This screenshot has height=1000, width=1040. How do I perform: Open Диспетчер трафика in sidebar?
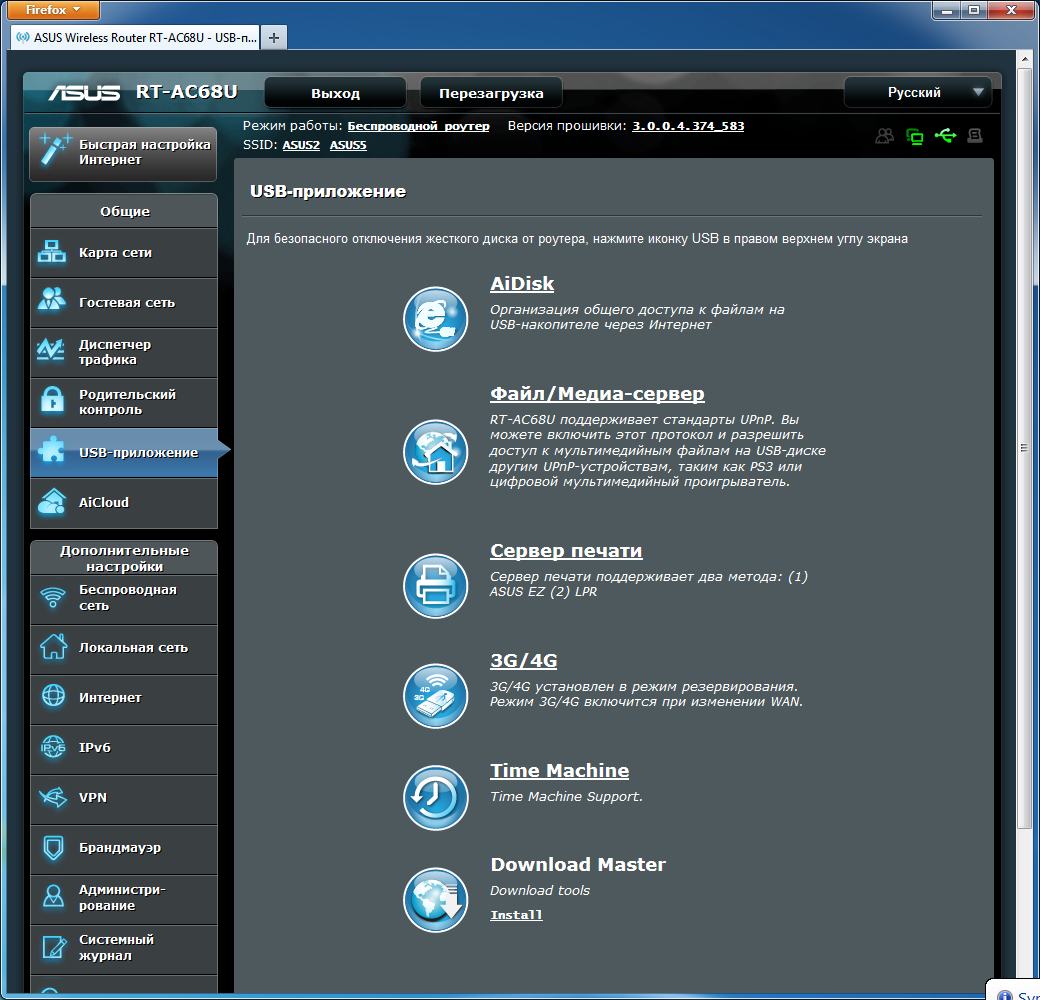(x=123, y=352)
